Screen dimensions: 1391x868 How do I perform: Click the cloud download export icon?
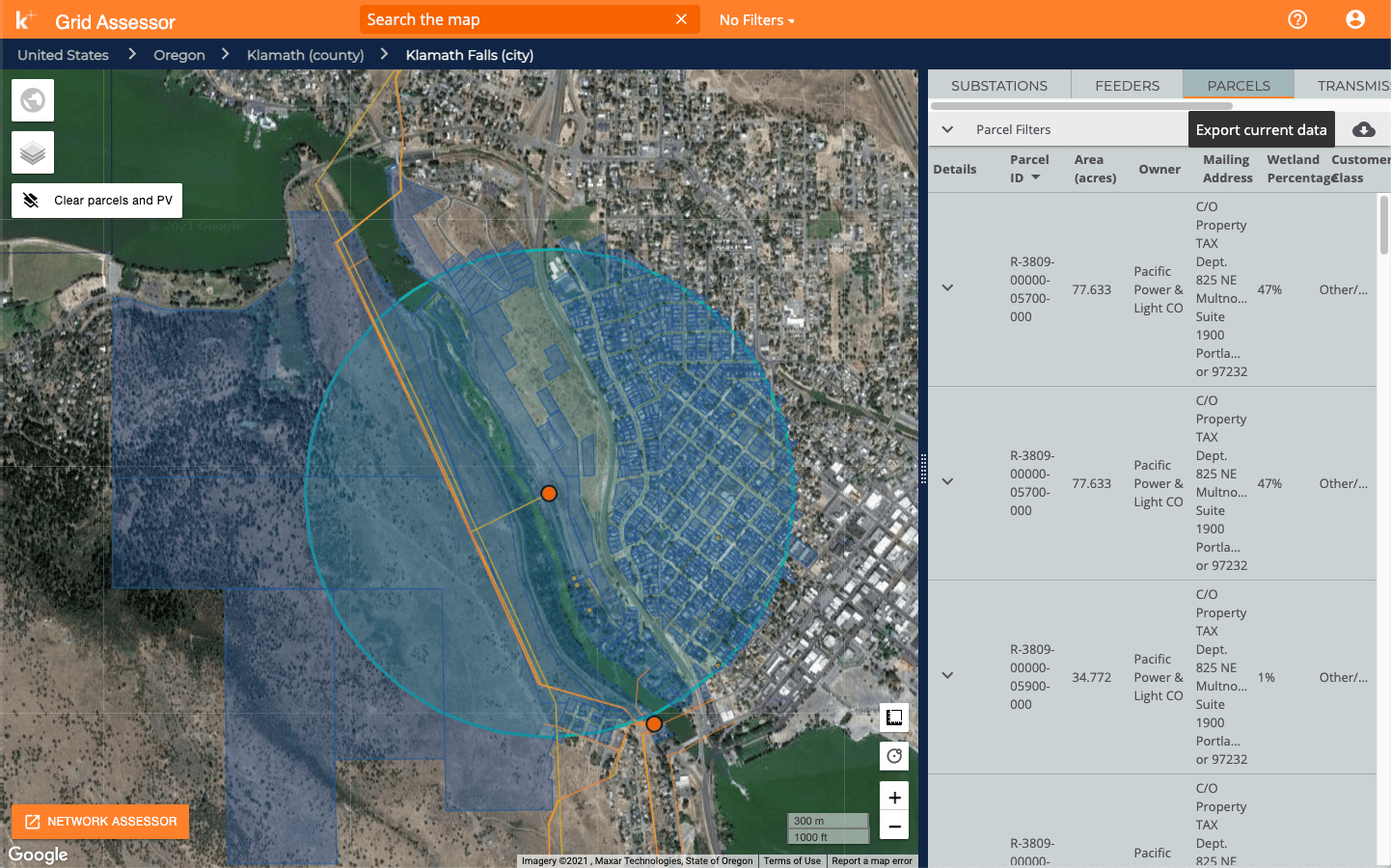click(x=1363, y=128)
